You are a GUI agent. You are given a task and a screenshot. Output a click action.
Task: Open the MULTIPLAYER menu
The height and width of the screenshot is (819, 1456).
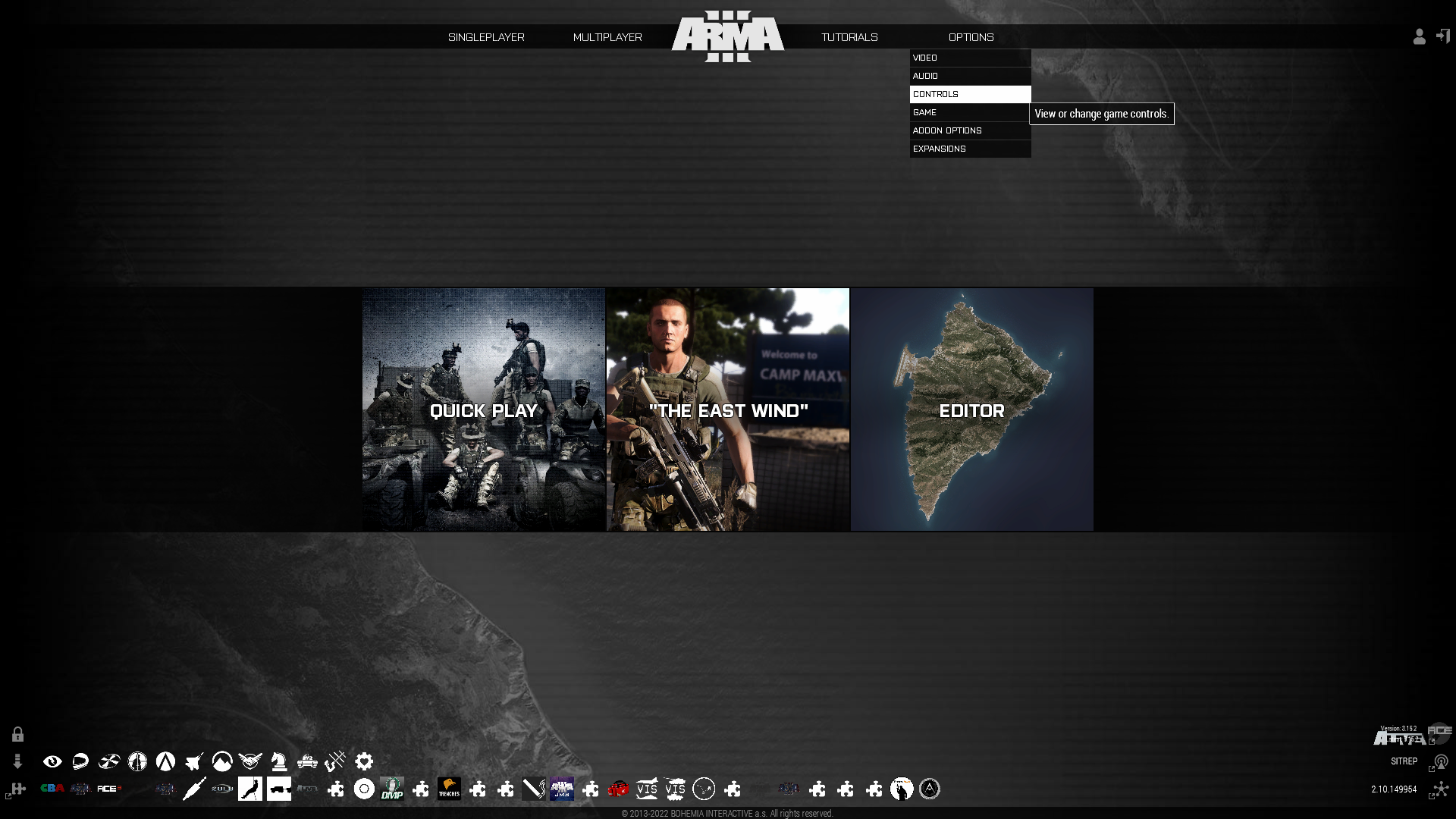pos(607,36)
